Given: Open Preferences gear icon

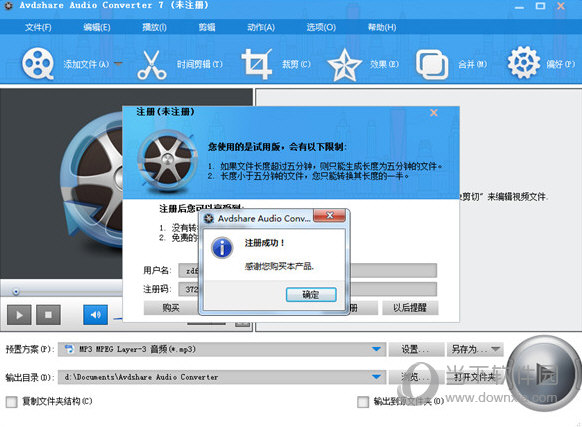Looking at the screenshot, I should [x=524, y=63].
